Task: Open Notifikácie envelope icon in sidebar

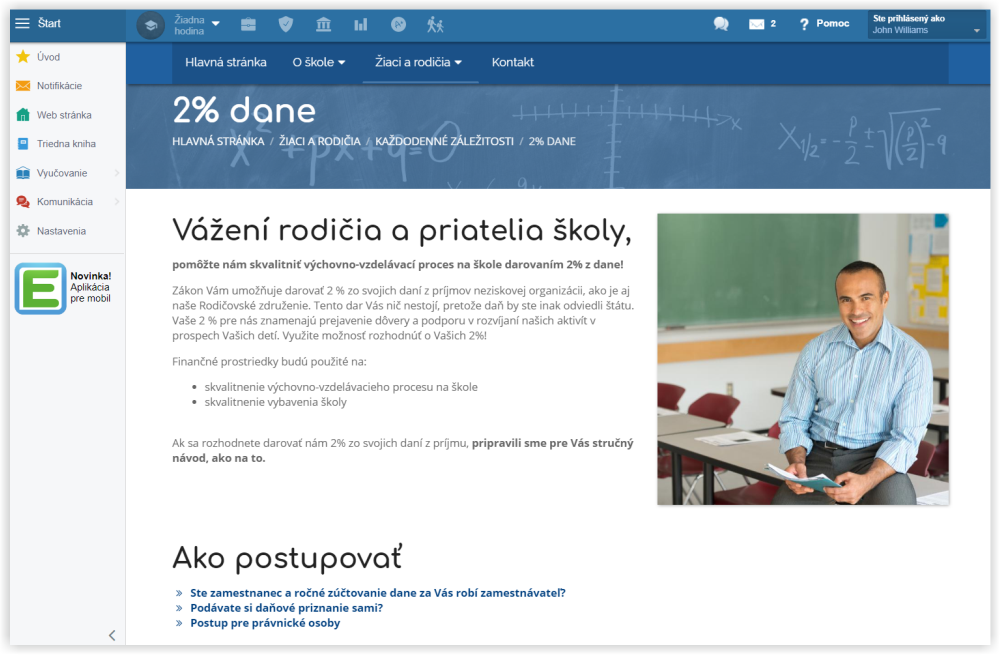Action: pyautogui.click(x=23, y=85)
